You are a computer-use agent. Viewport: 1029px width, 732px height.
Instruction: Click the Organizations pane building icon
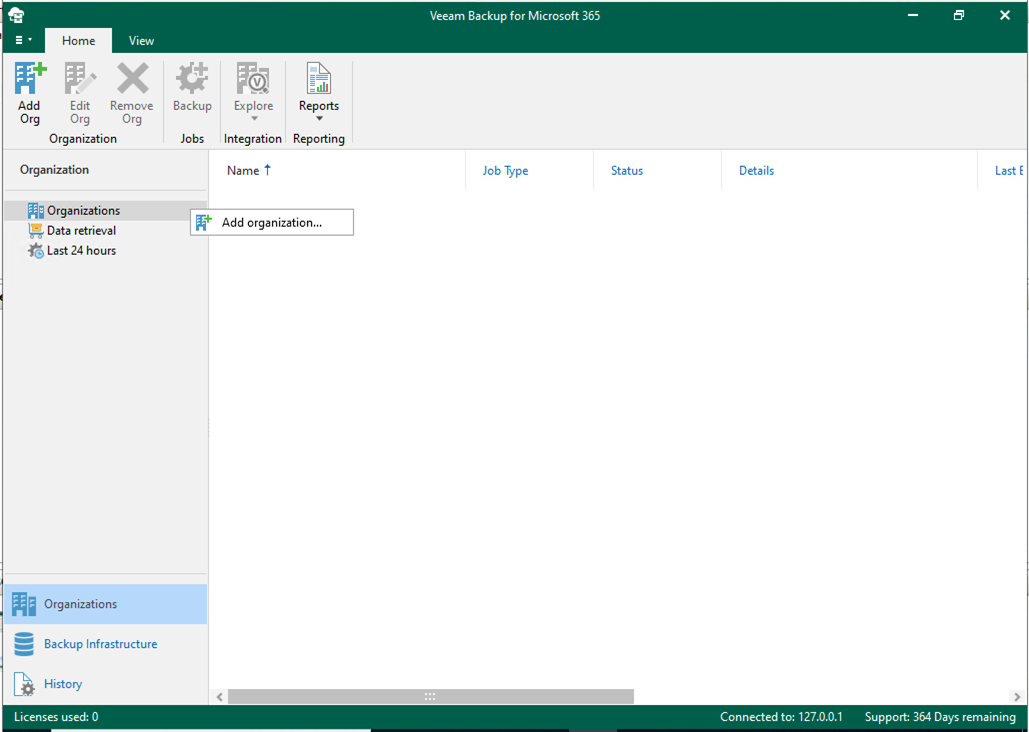(x=24, y=604)
